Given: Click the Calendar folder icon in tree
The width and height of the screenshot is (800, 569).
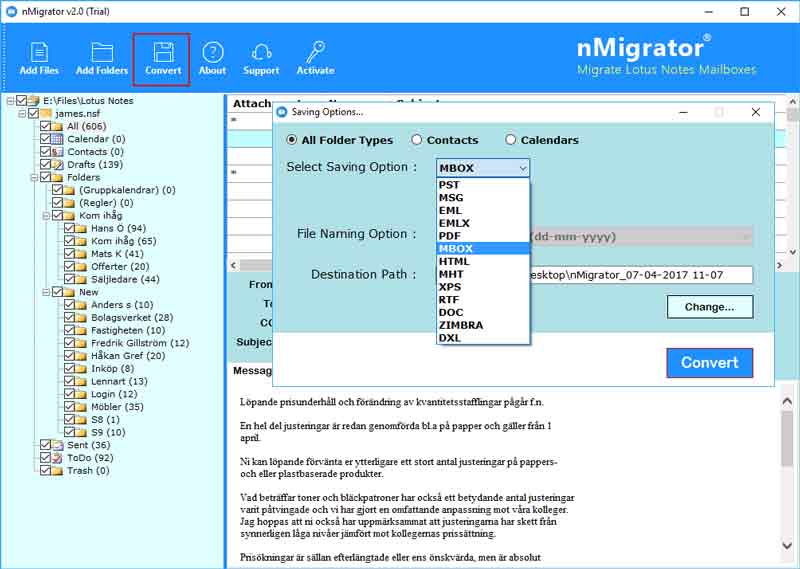Looking at the screenshot, I should pos(57,139).
